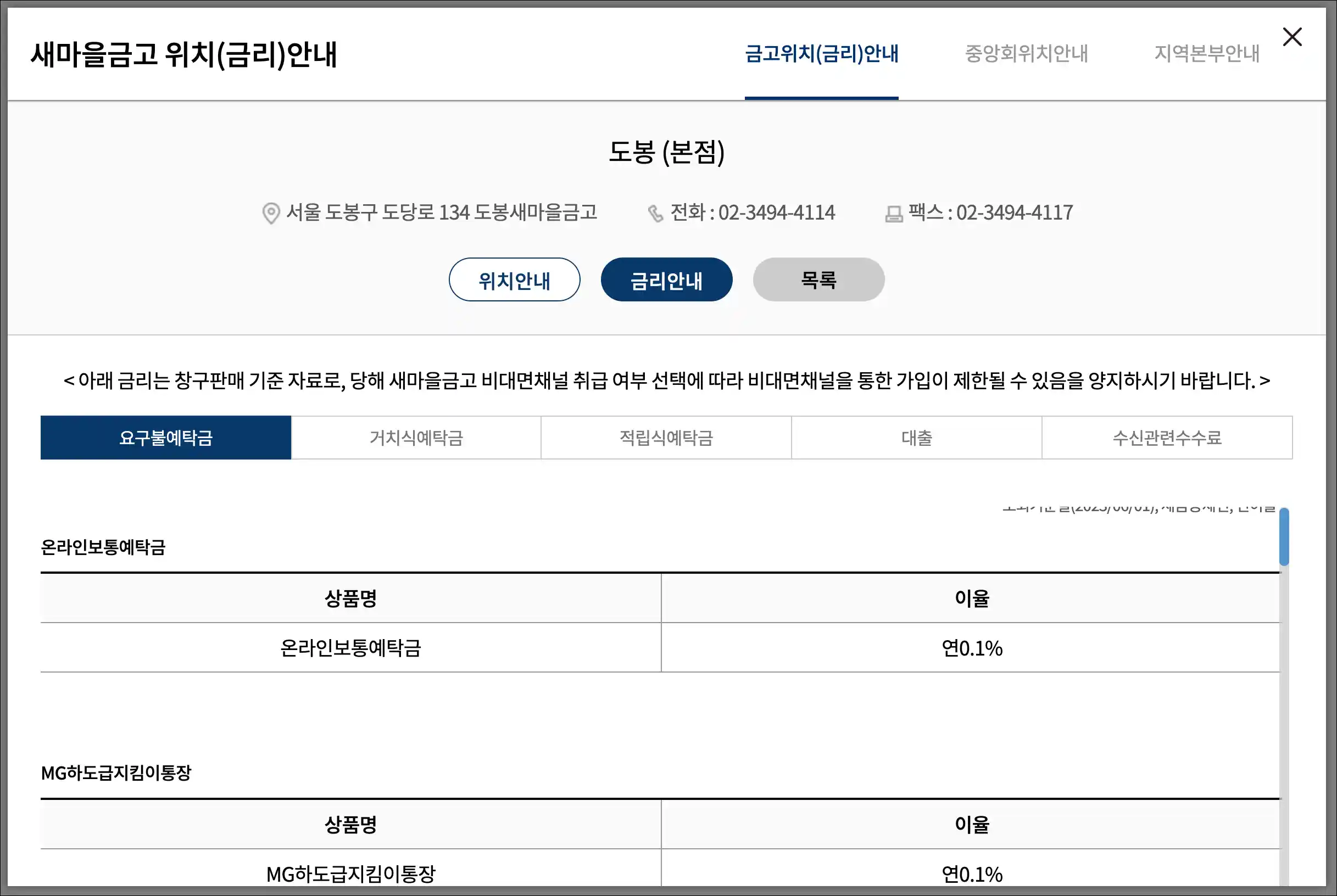The width and height of the screenshot is (1337, 896).
Task: Click the 금리안내 button
Action: 666,280
